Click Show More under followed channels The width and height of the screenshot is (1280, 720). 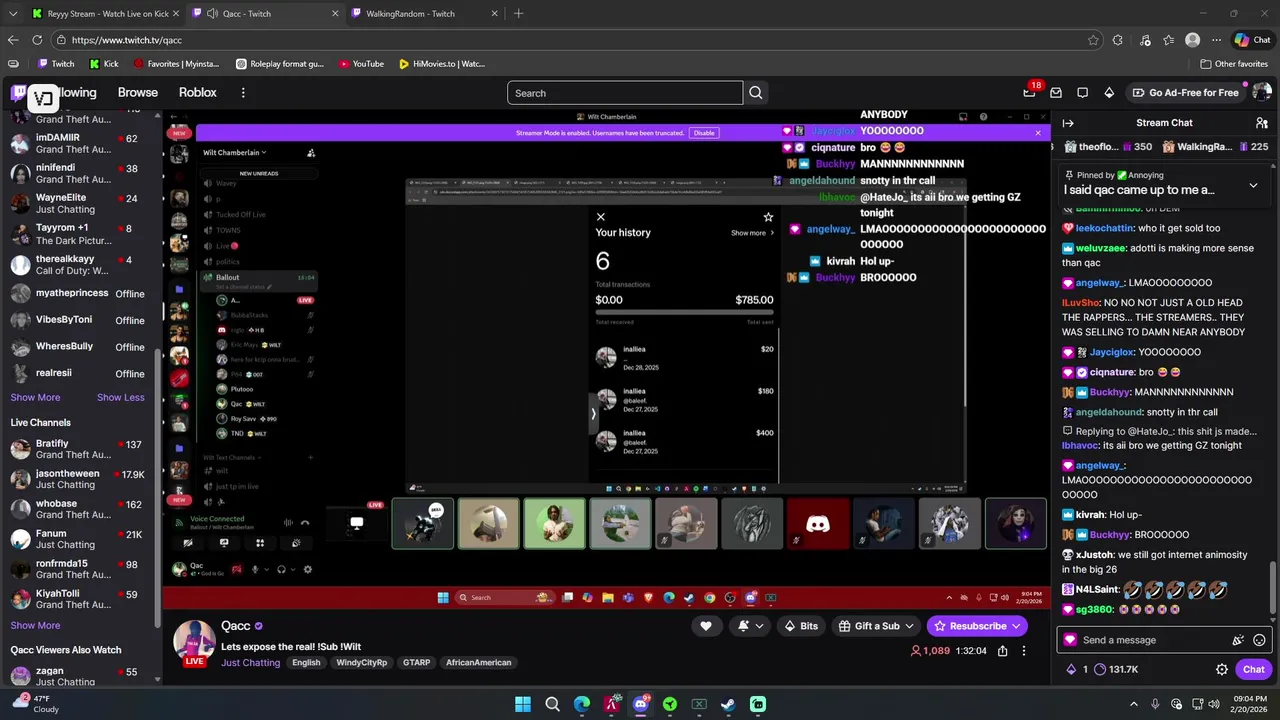(35, 397)
